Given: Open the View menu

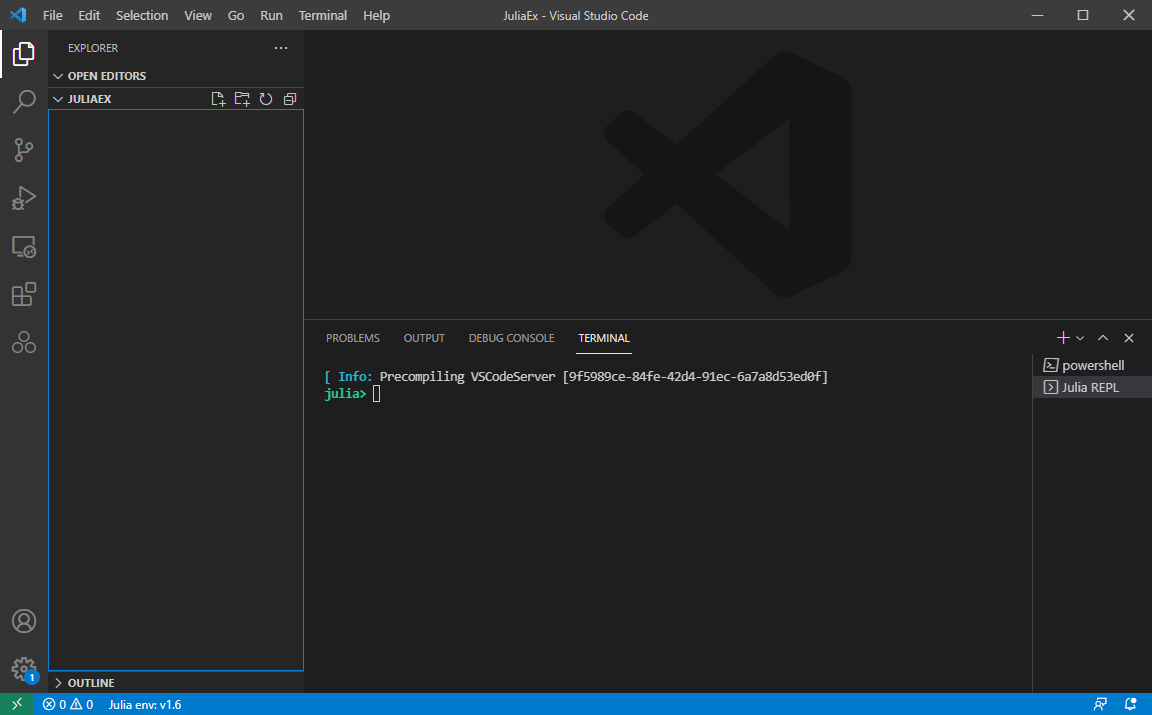Looking at the screenshot, I should [x=198, y=15].
